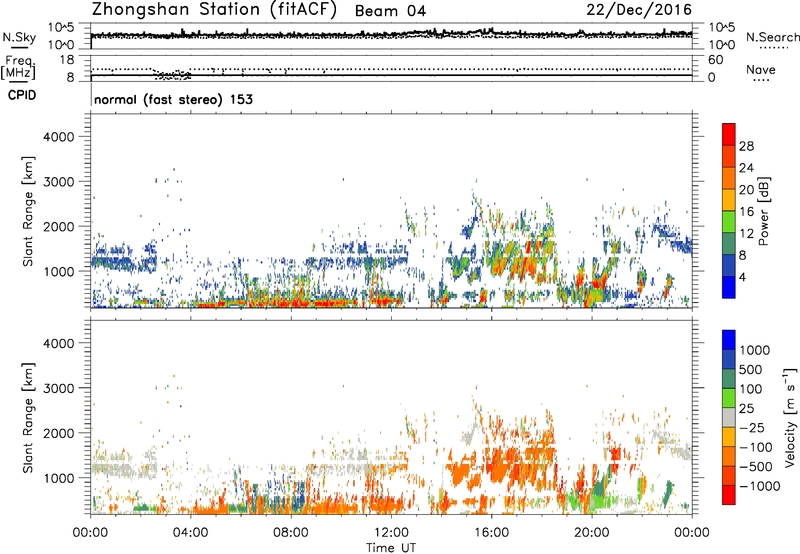This screenshot has width=800, height=554.
Task: Click the Zhongshan Station (fitACF) title
Action: (x=214, y=10)
